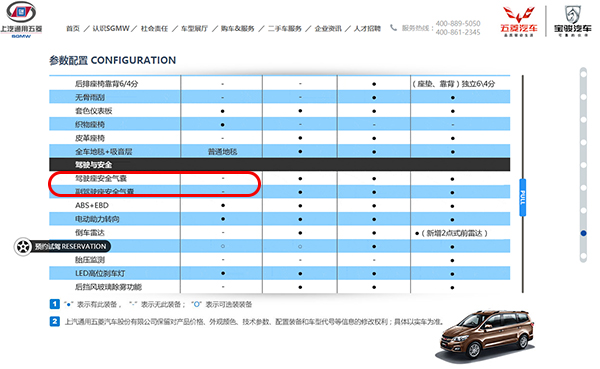Click the SGMW logo at top left
The image size is (600, 369).
[x=21, y=20]
